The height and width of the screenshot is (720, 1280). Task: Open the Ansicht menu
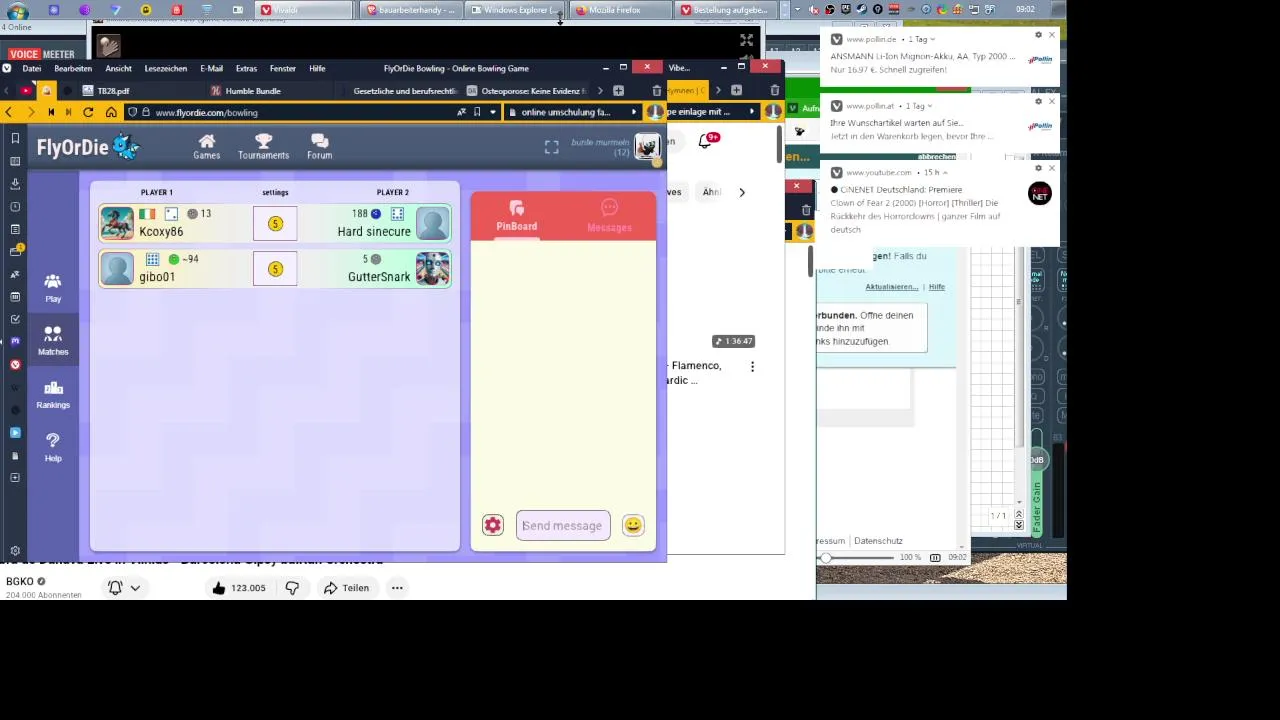point(118,68)
